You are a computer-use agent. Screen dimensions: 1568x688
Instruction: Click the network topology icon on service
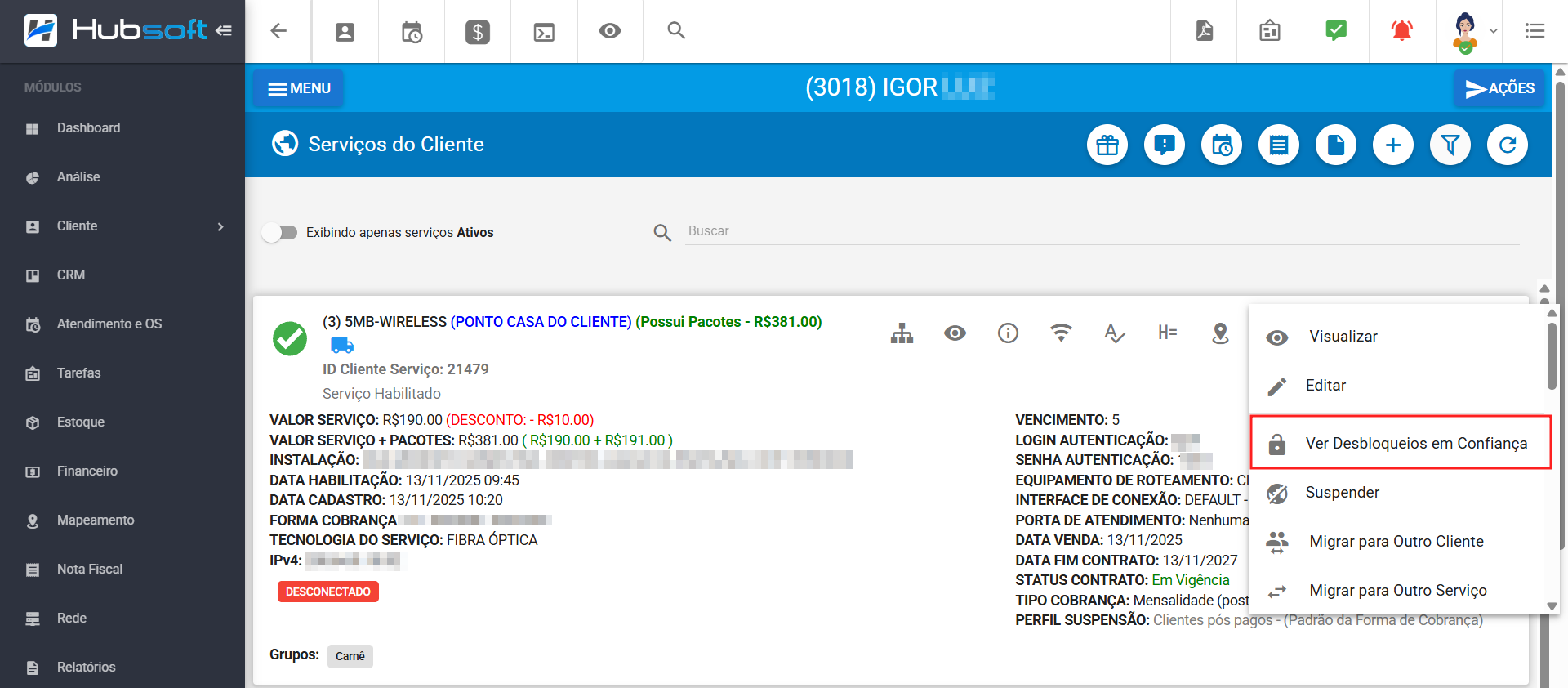click(x=902, y=333)
